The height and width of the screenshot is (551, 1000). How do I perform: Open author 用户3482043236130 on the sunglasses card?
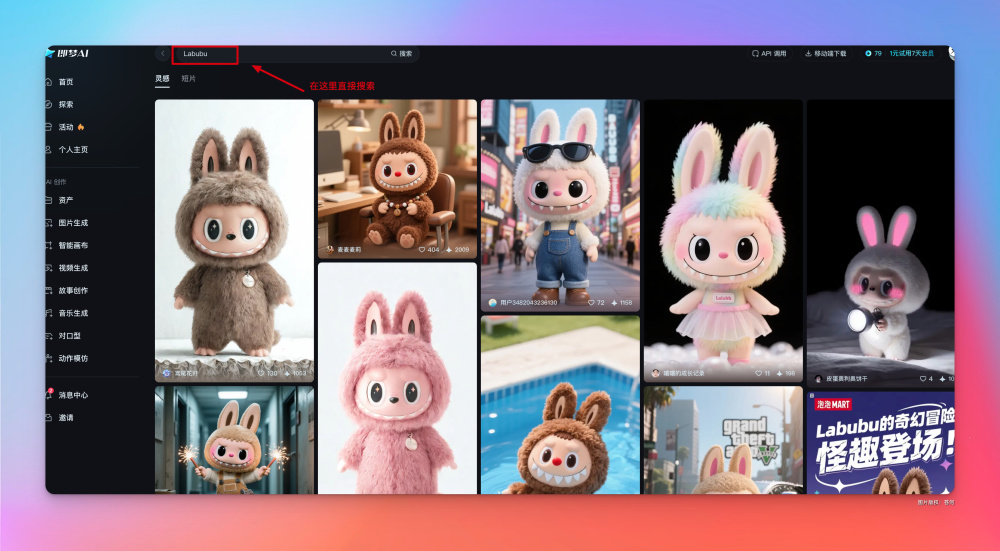click(529, 303)
